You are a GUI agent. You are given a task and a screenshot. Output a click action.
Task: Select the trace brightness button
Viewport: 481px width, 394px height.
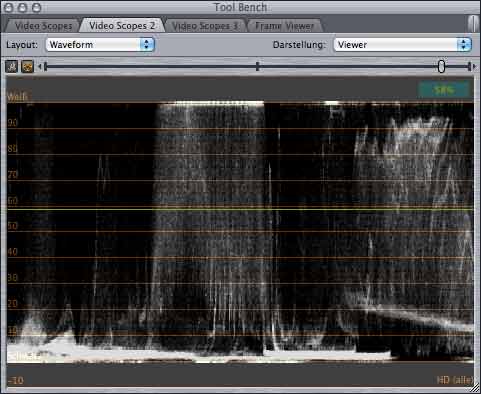pos(12,67)
